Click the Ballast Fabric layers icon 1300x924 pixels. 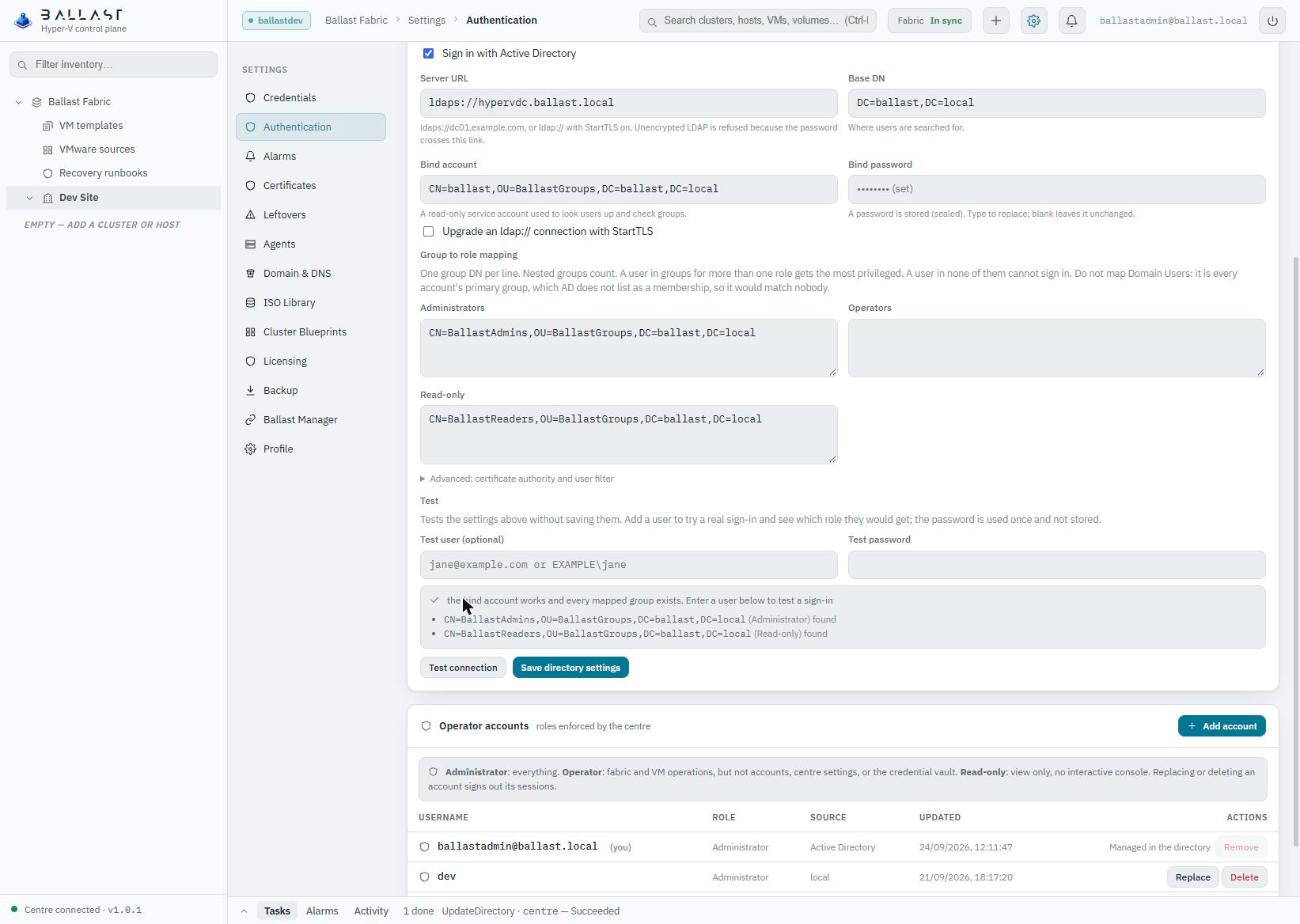[36, 102]
